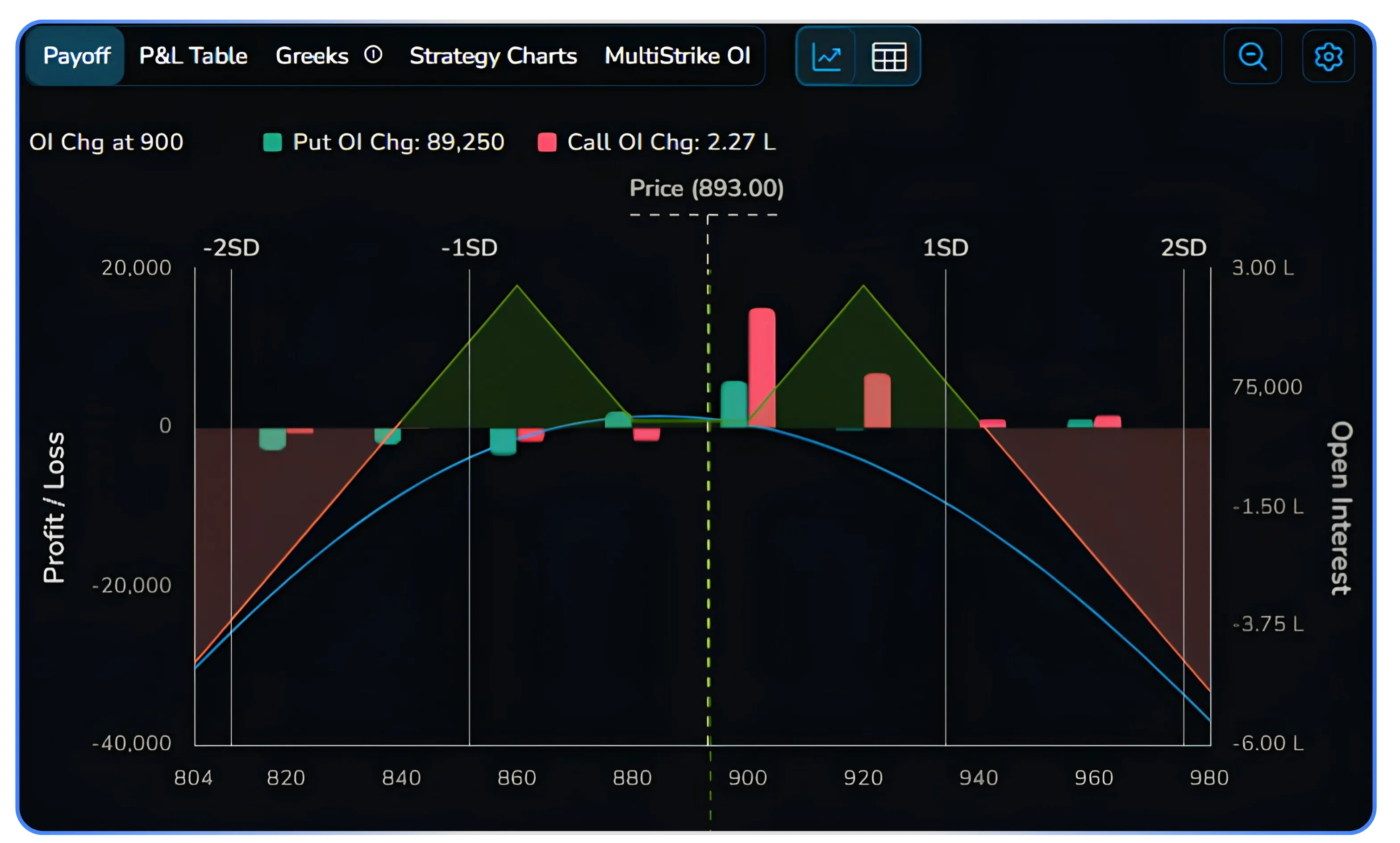Screen dimensions: 1400x843
Task: Switch to the P&L Table tab
Action: [193, 56]
